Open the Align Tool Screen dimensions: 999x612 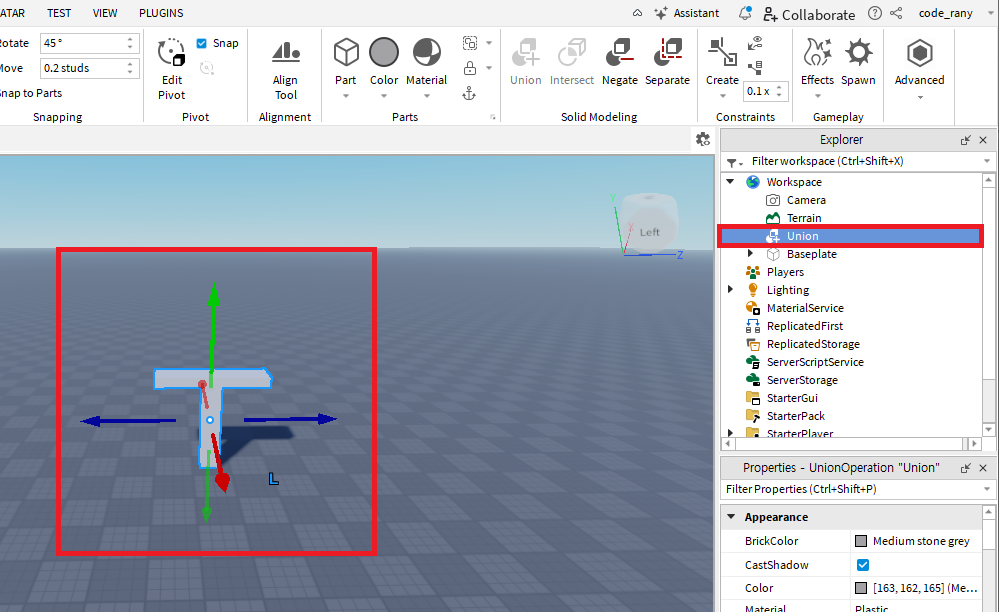(x=285, y=69)
